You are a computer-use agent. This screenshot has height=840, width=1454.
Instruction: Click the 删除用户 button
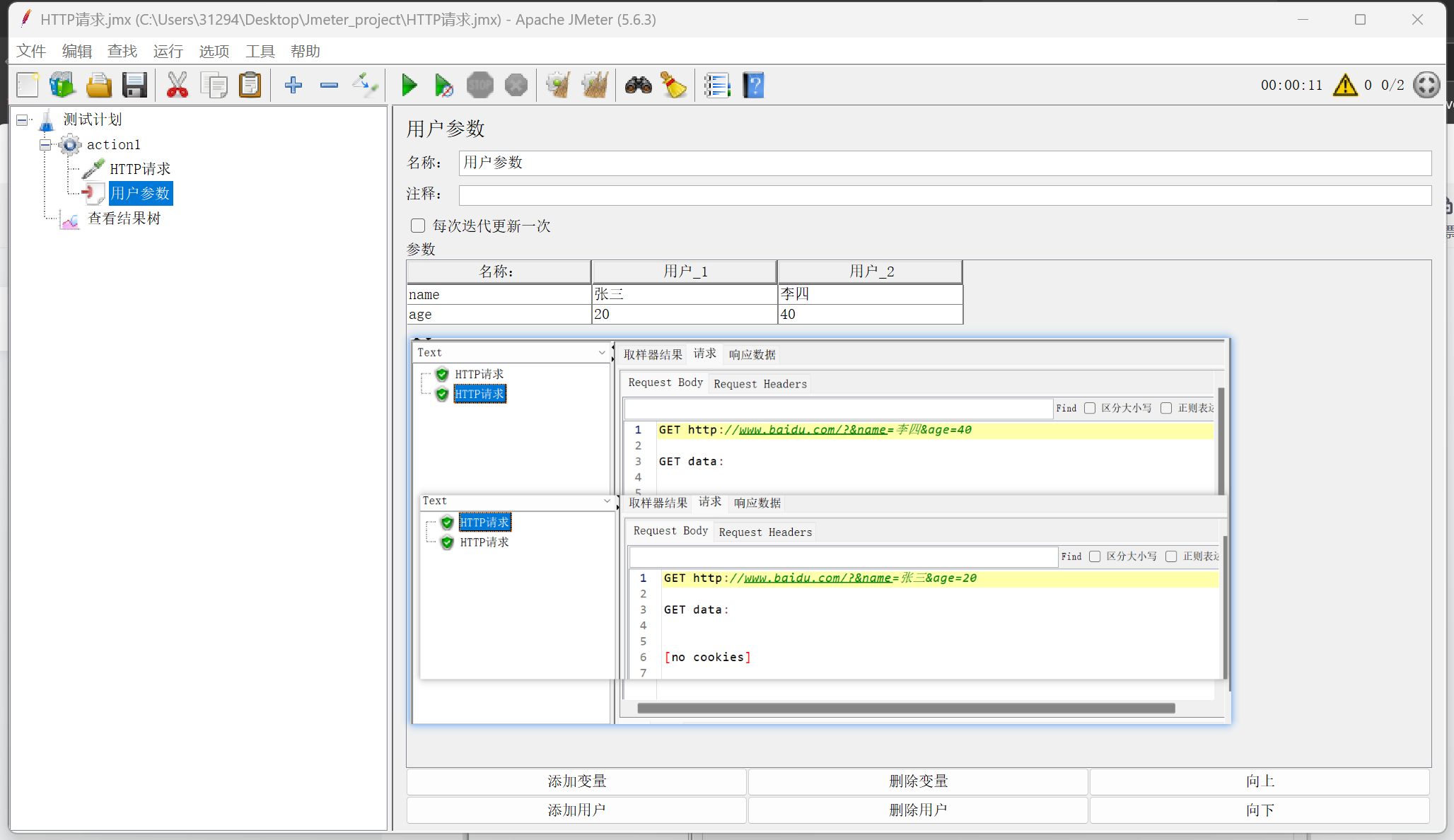[918, 810]
